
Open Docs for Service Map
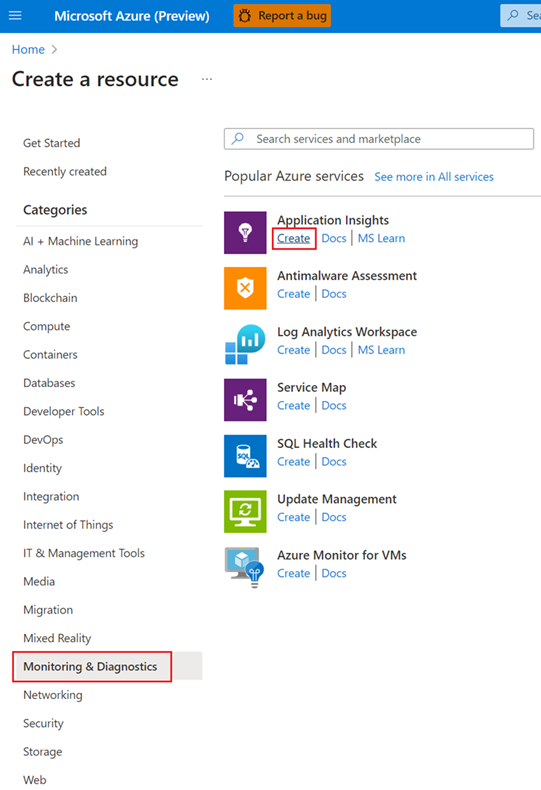coord(334,406)
